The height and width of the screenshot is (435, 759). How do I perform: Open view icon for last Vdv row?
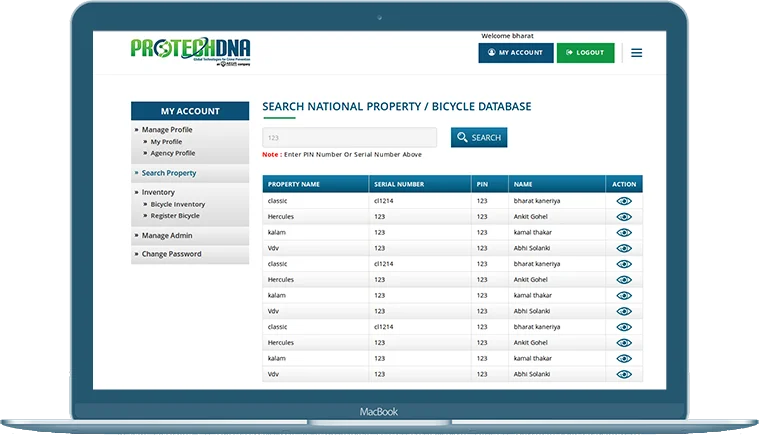(x=624, y=374)
